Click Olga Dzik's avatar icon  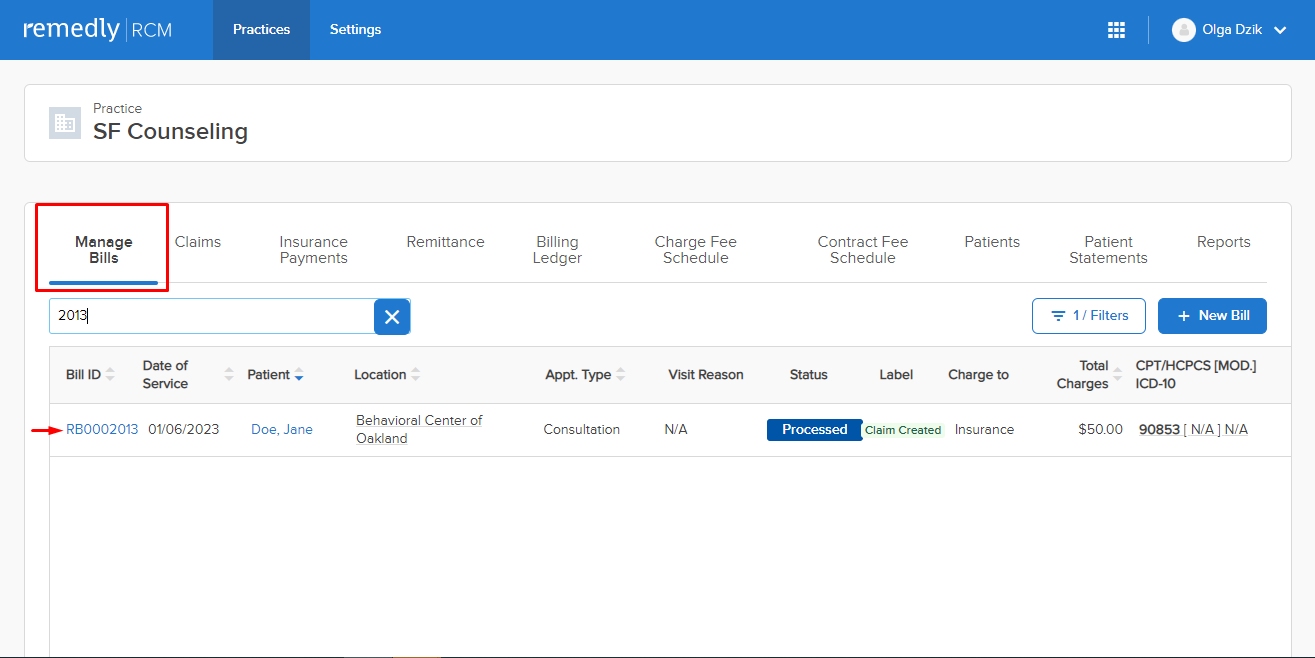coord(1184,30)
